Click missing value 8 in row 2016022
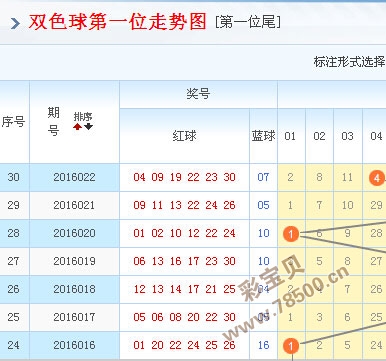 click(319, 177)
